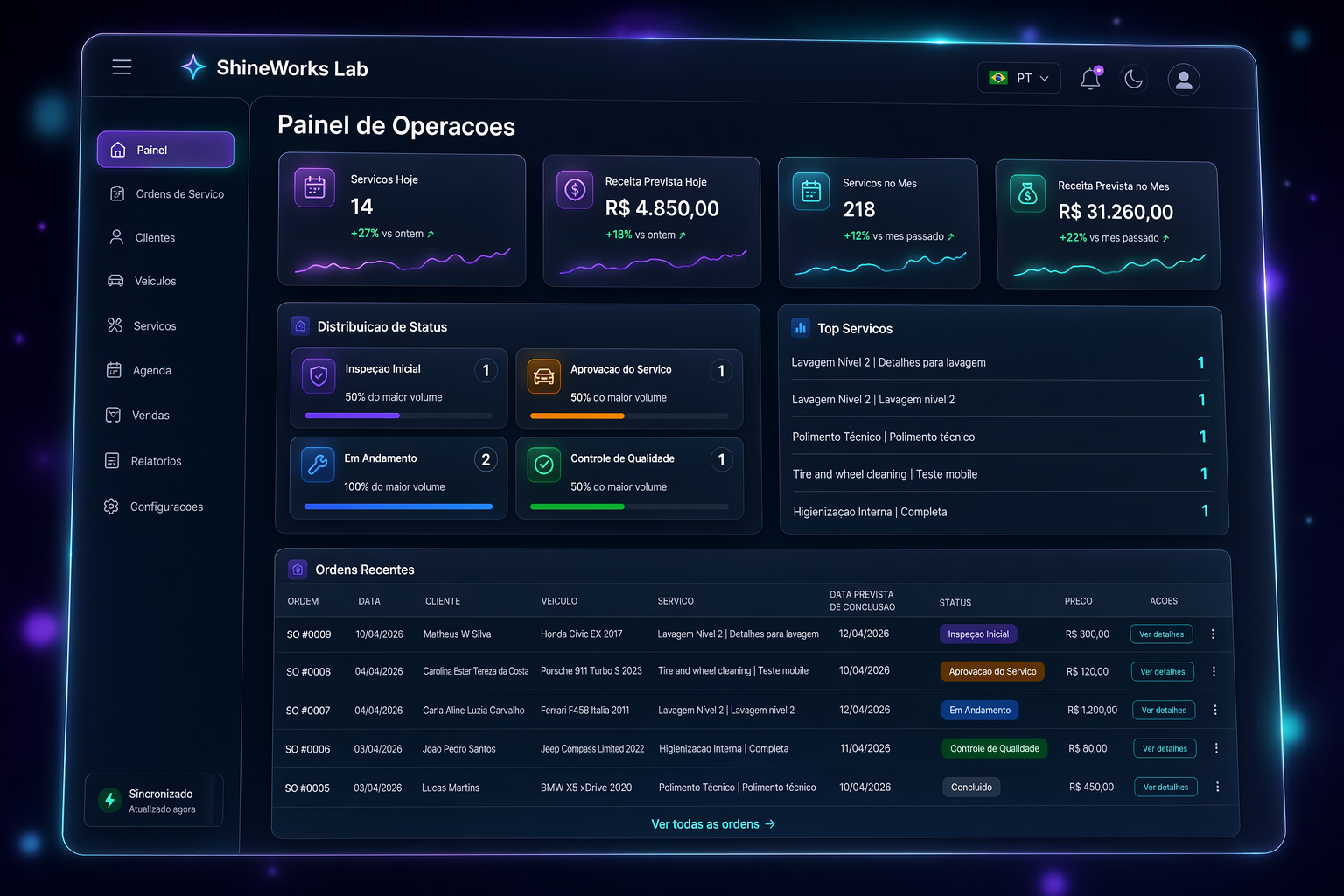Viewport: 1344px width, 896px height.
Task: Expand the PT language dropdown
Action: point(1019,78)
